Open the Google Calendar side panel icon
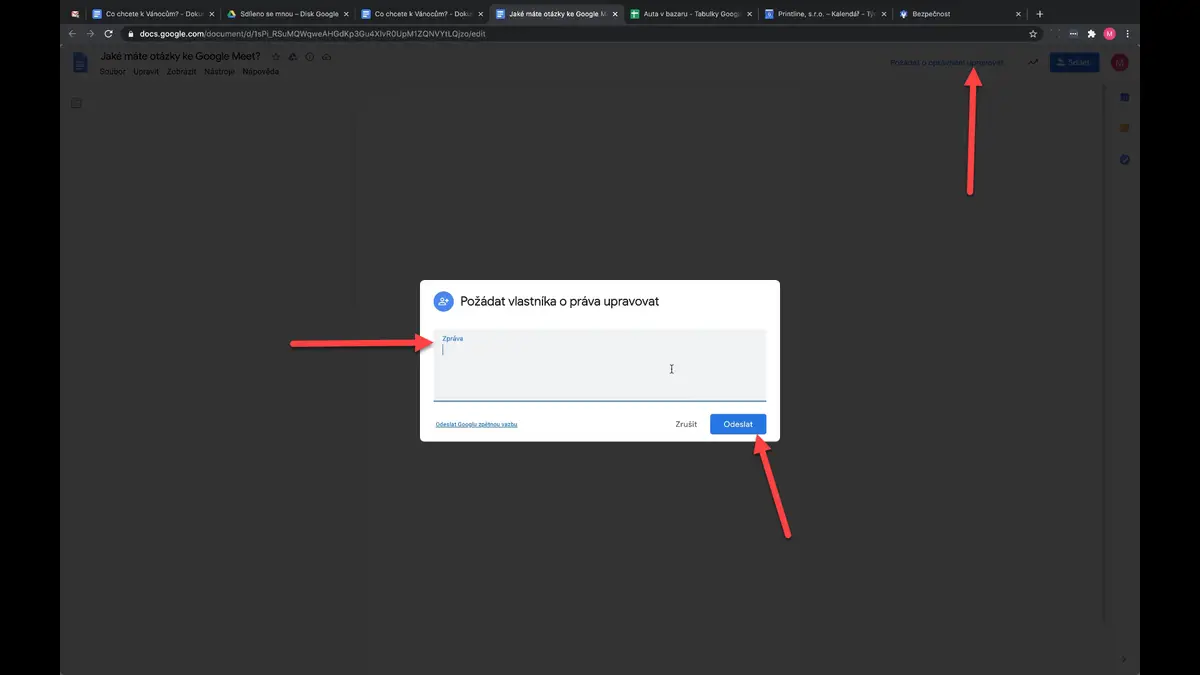This screenshot has width=1200, height=675. pos(1124,97)
